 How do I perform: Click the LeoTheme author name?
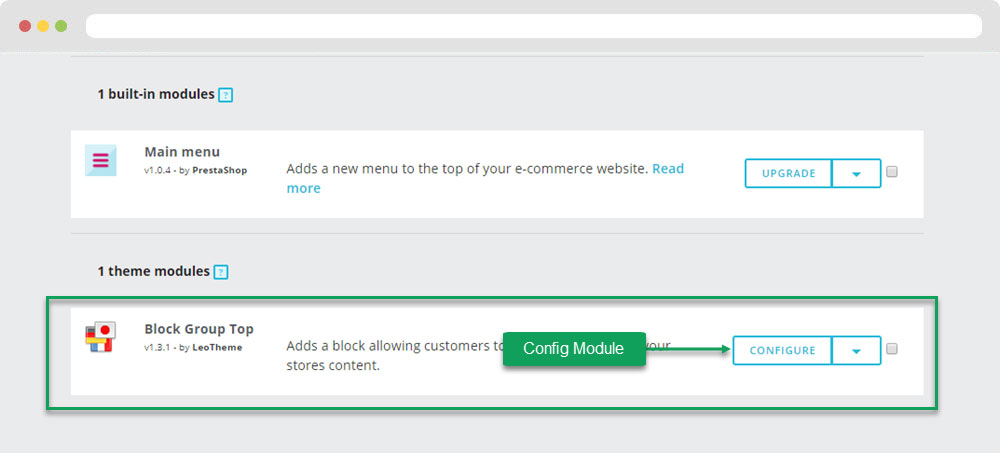(217, 348)
